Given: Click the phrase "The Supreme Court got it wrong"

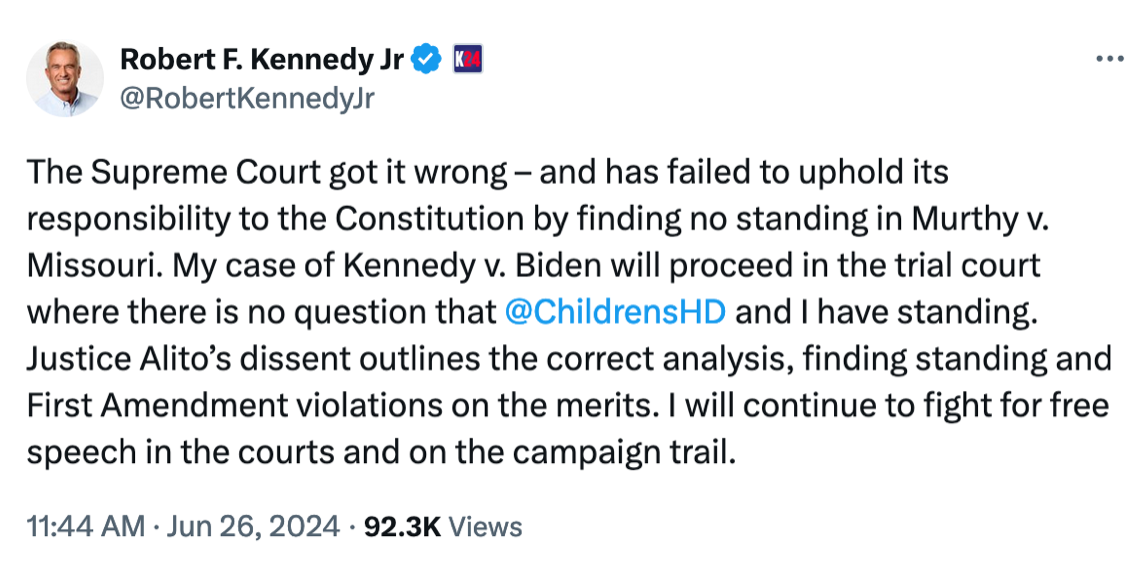Looking at the screenshot, I should (267, 173).
